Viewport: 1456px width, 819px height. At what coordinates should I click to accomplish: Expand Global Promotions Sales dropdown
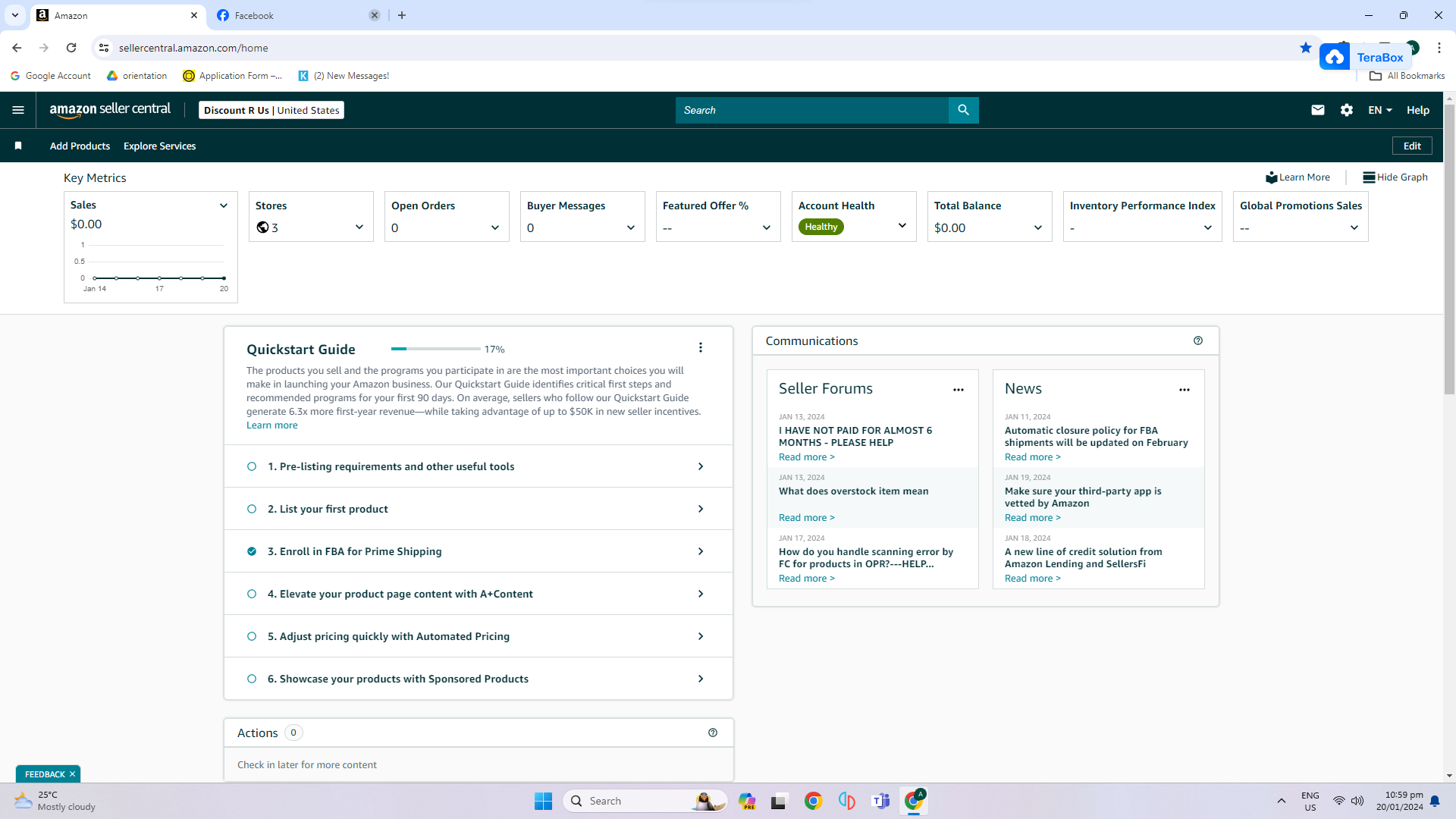click(x=1354, y=227)
